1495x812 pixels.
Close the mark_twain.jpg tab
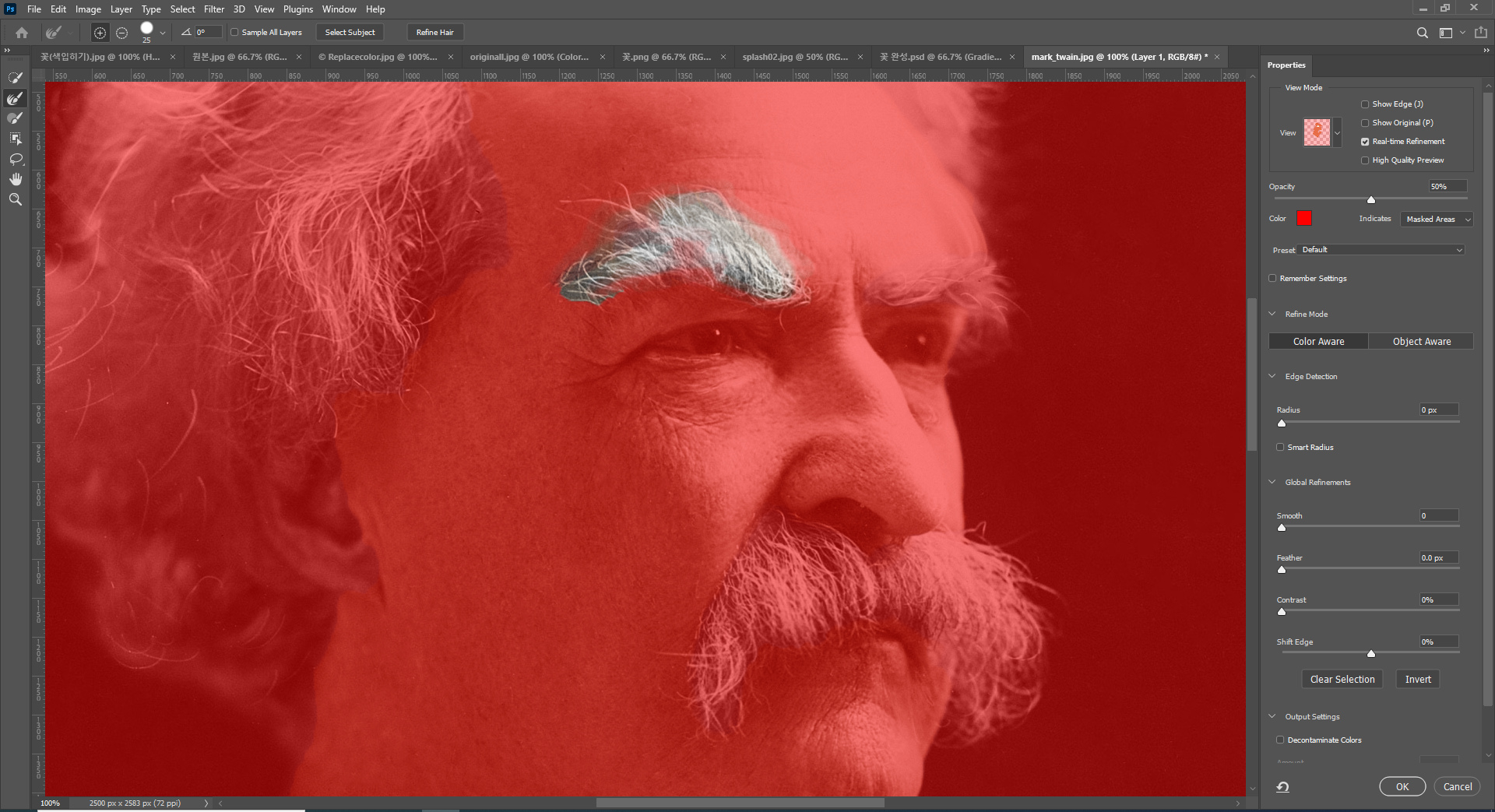pos(1217,57)
